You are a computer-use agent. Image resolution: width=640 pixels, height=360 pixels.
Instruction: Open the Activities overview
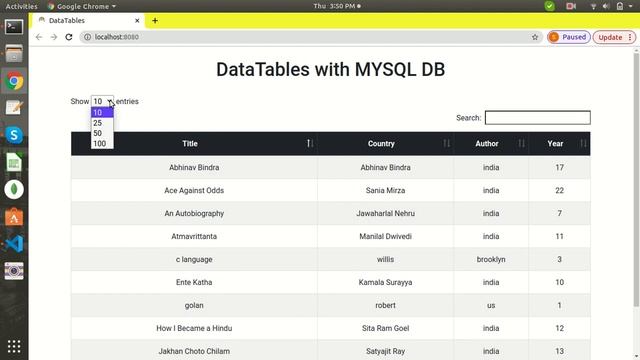[21, 6]
